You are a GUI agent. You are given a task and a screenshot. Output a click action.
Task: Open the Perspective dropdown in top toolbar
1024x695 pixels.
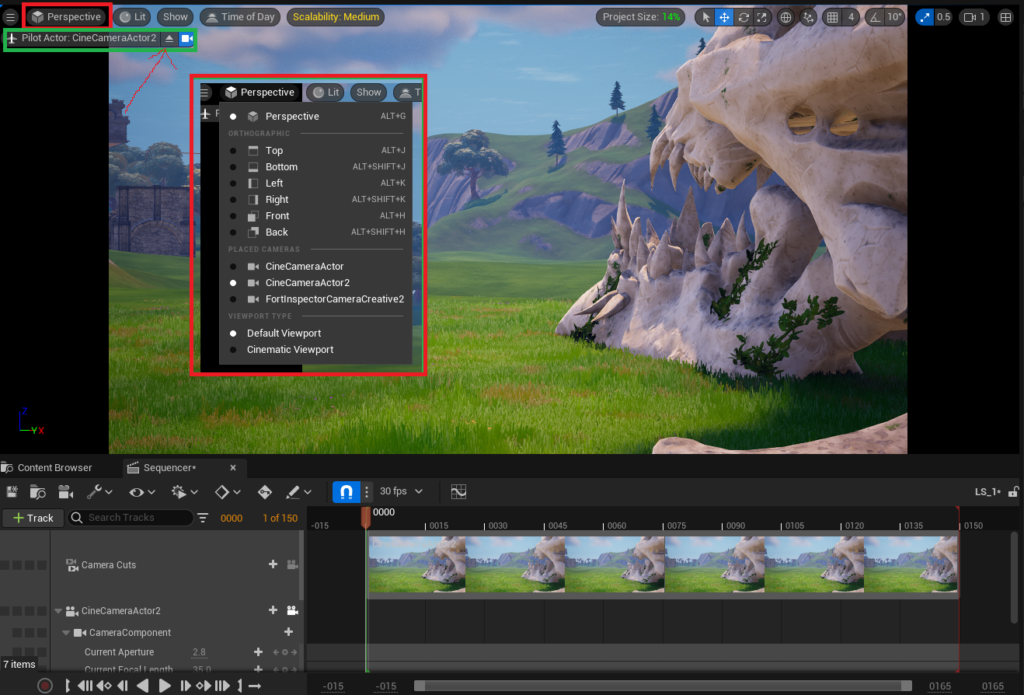(x=67, y=17)
